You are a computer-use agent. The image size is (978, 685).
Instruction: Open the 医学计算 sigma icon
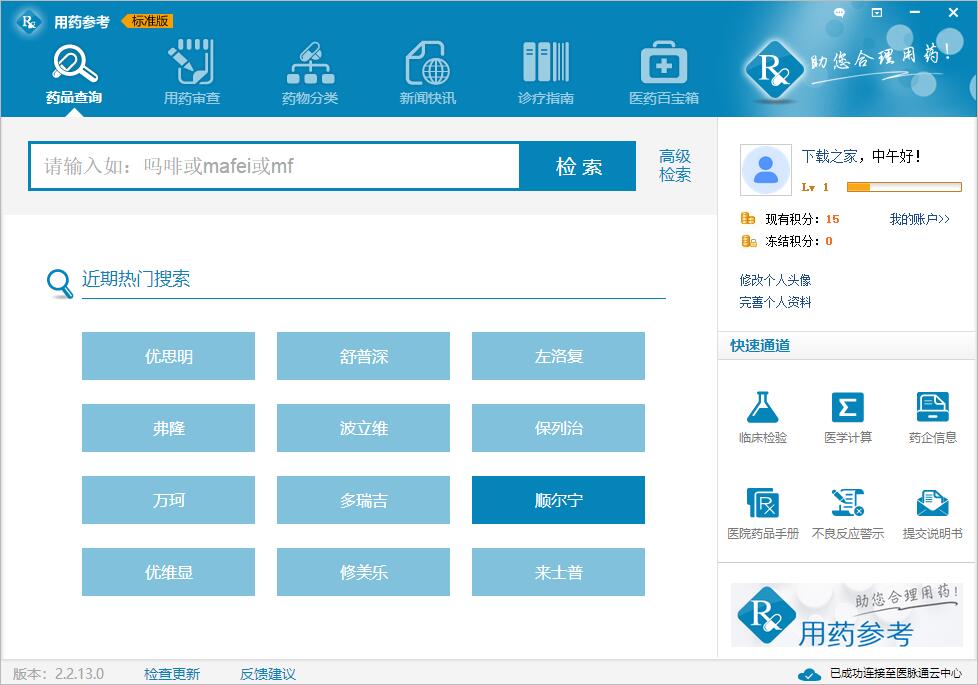(x=847, y=408)
